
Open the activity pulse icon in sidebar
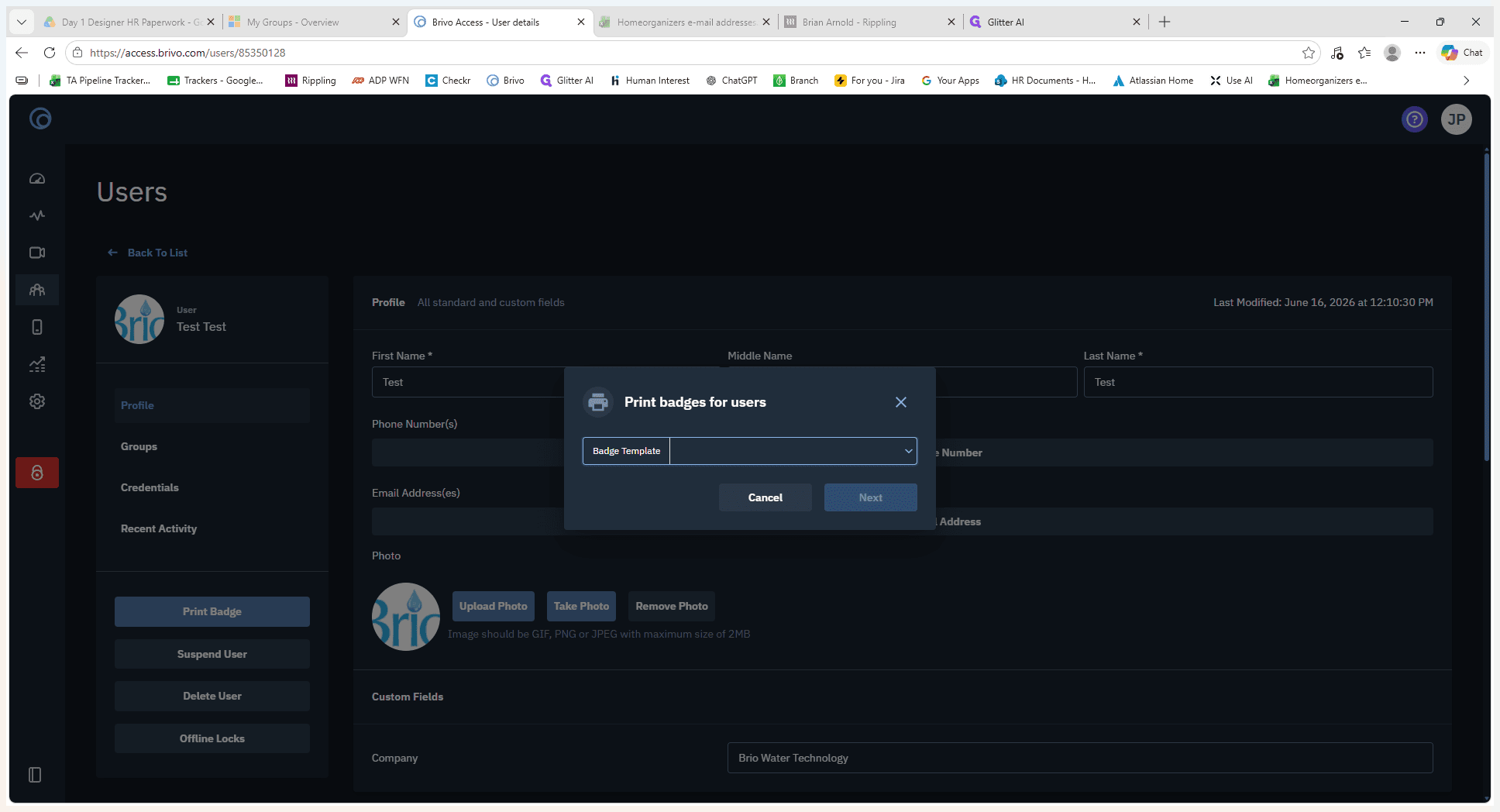[37, 215]
